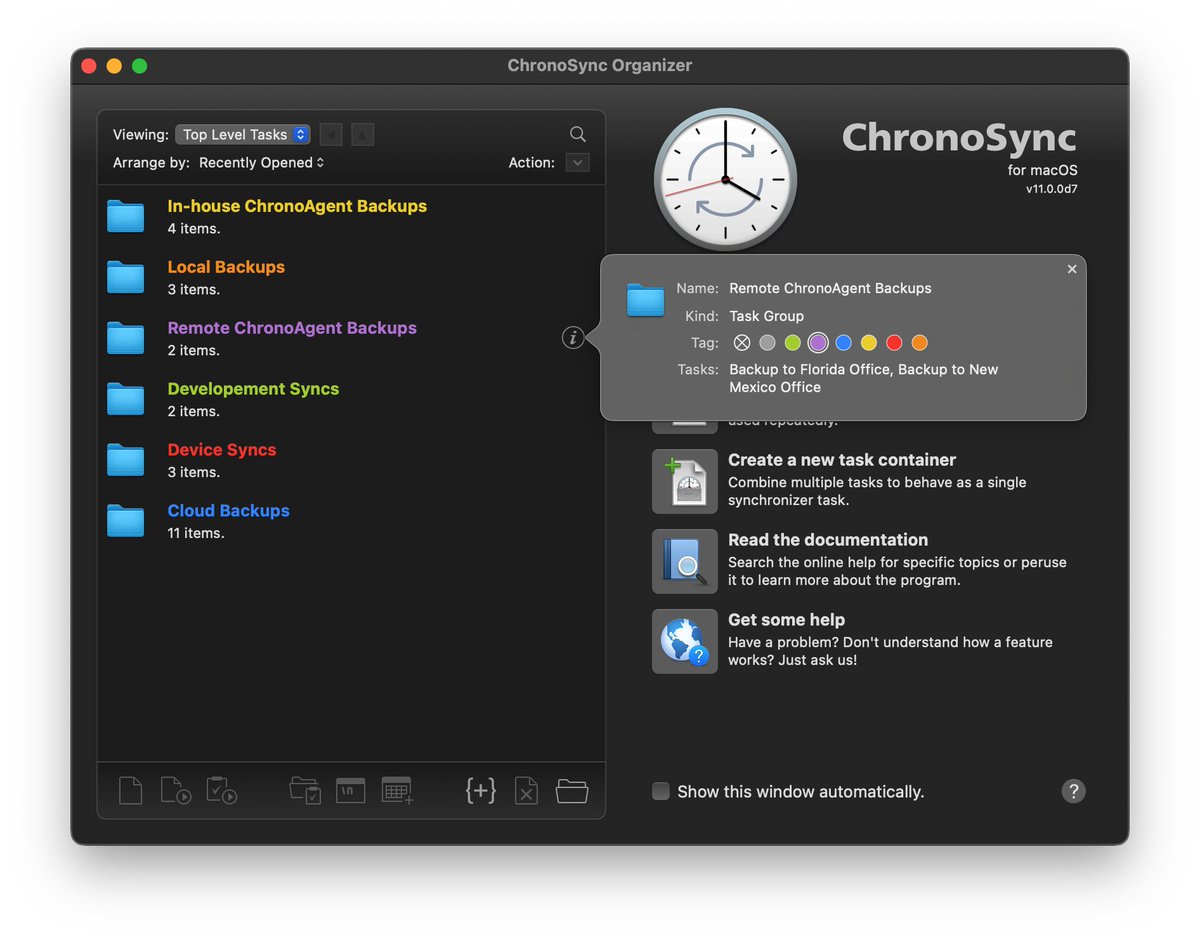Click the question mark help button
This screenshot has height=939, width=1200.
click(1073, 791)
